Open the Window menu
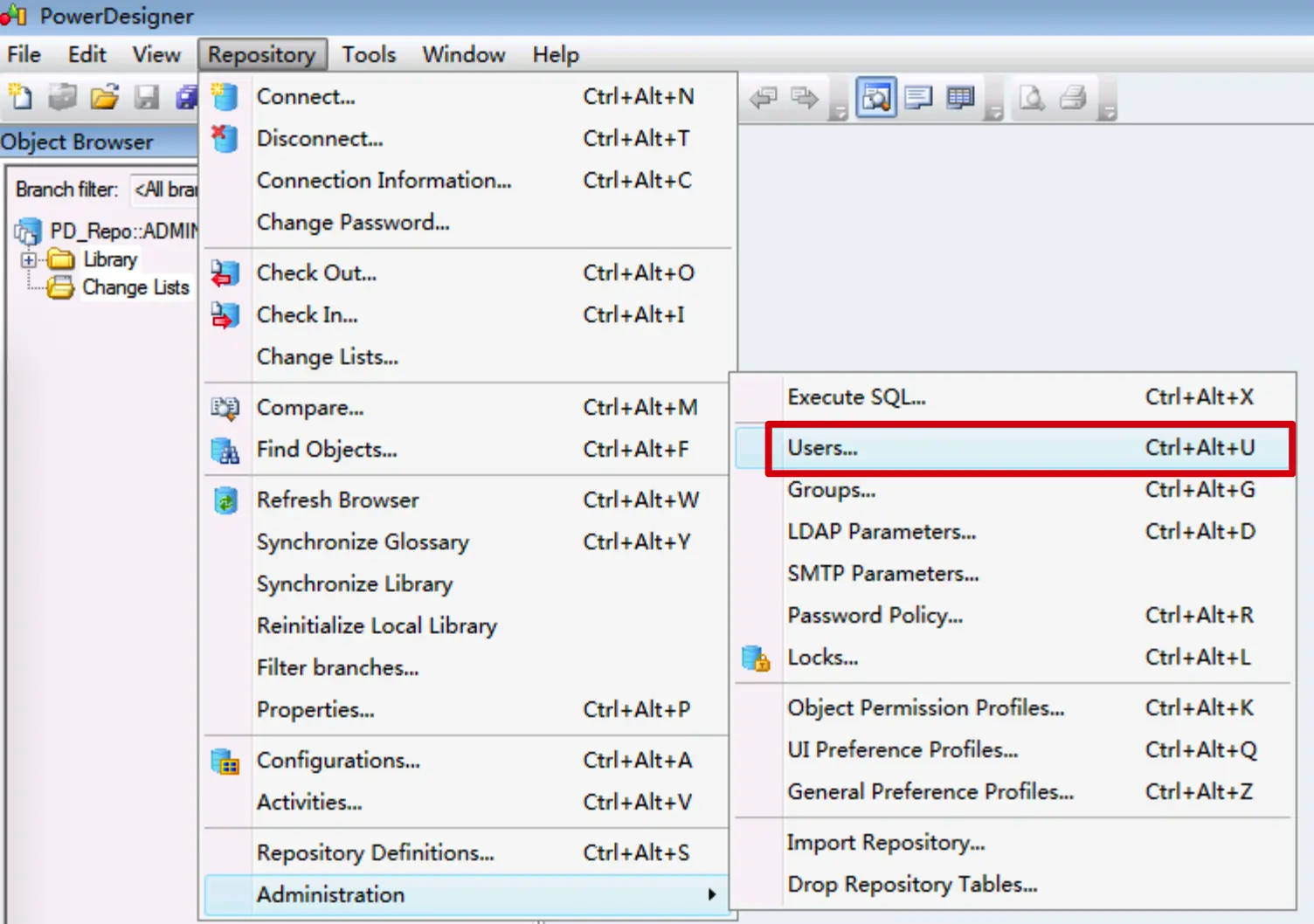This screenshot has width=1314, height=924. (464, 54)
